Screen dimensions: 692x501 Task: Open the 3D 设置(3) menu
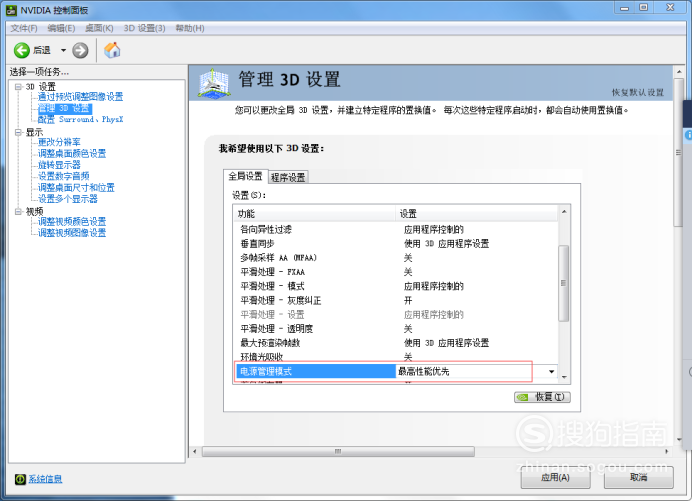coord(144,28)
